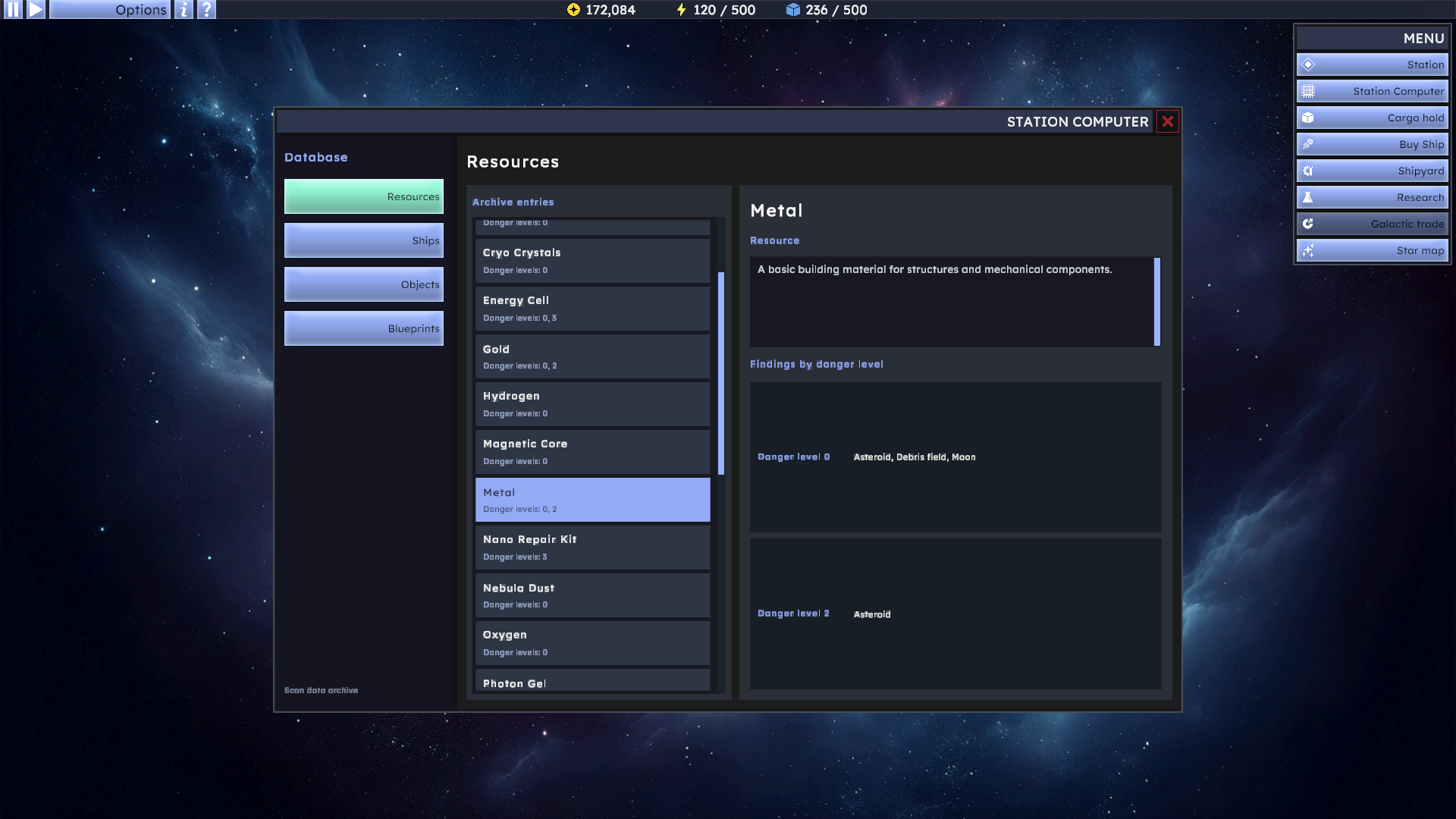
Task: Open the Galactic trade menu entry
Action: point(1372,224)
